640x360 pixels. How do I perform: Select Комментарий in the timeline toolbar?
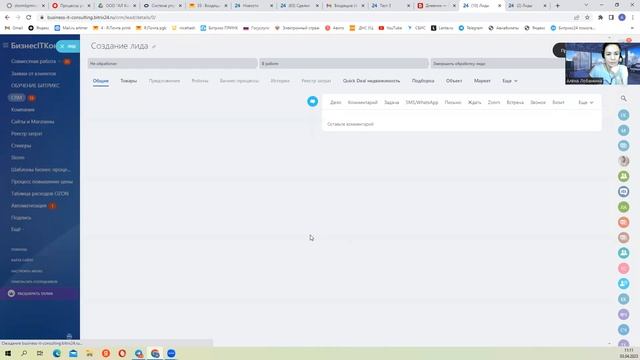point(362,102)
